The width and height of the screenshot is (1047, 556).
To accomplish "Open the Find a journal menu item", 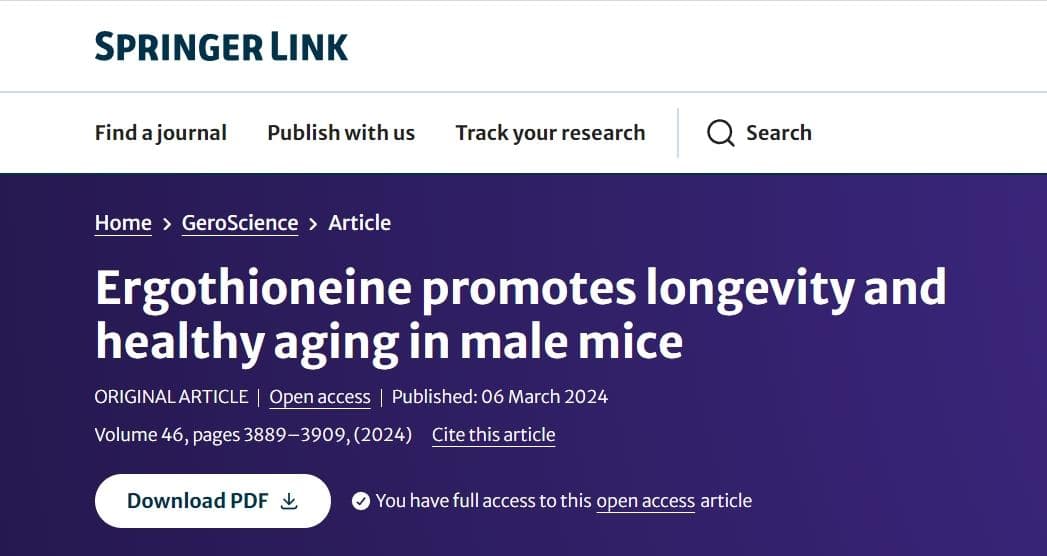I will pos(161,133).
